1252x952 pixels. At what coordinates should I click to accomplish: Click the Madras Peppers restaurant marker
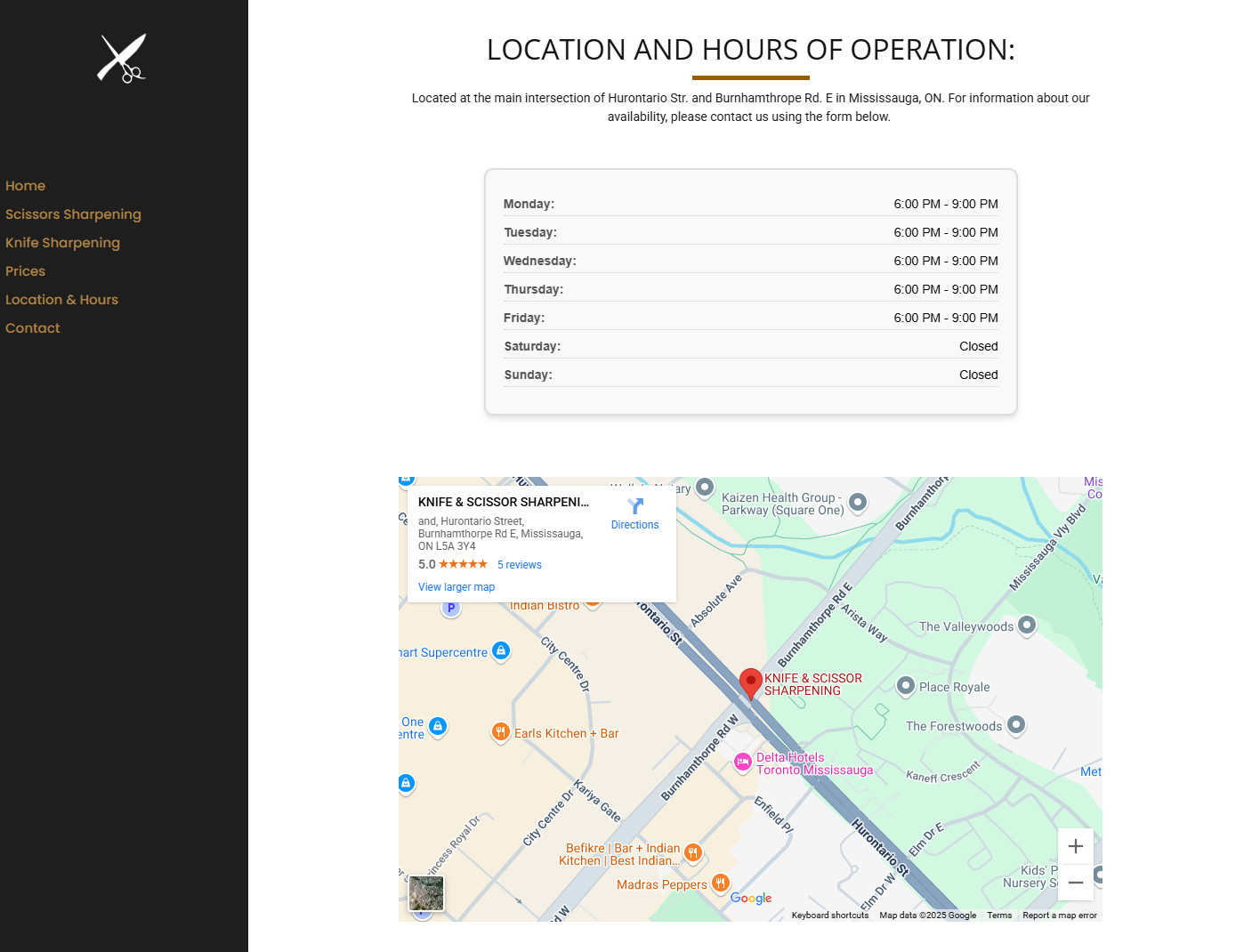click(721, 883)
